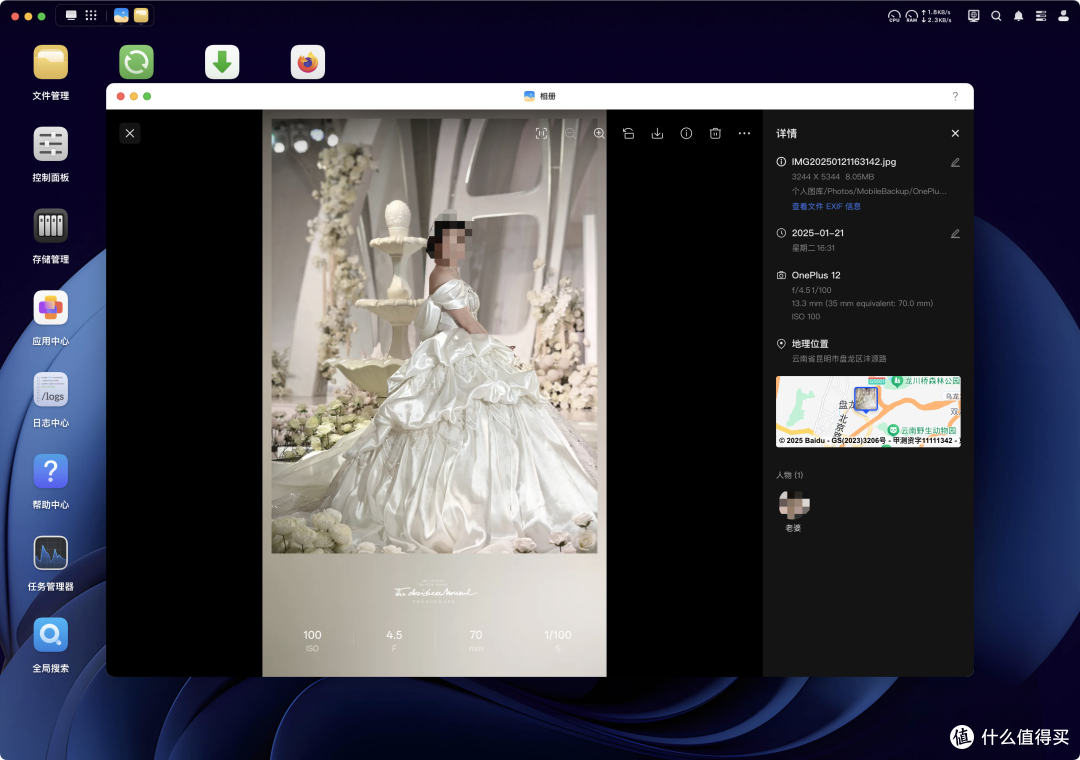The width and height of the screenshot is (1080, 760).
Task: Launch the green download arrow app
Action: coord(222,62)
